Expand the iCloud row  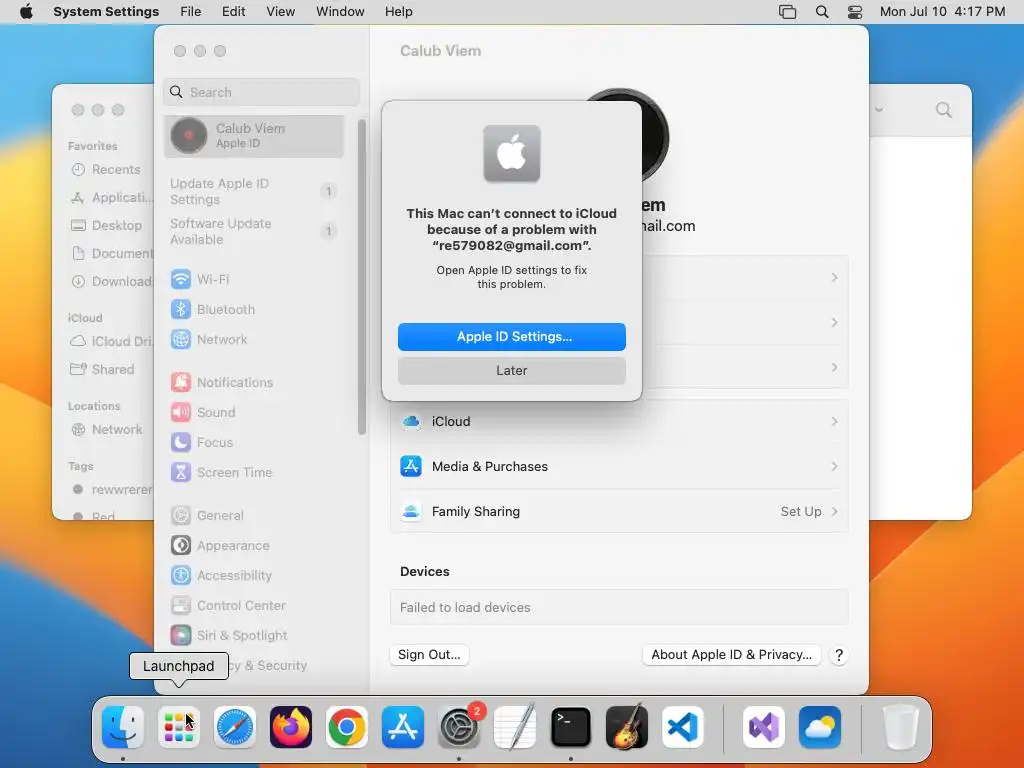[x=619, y=421]
